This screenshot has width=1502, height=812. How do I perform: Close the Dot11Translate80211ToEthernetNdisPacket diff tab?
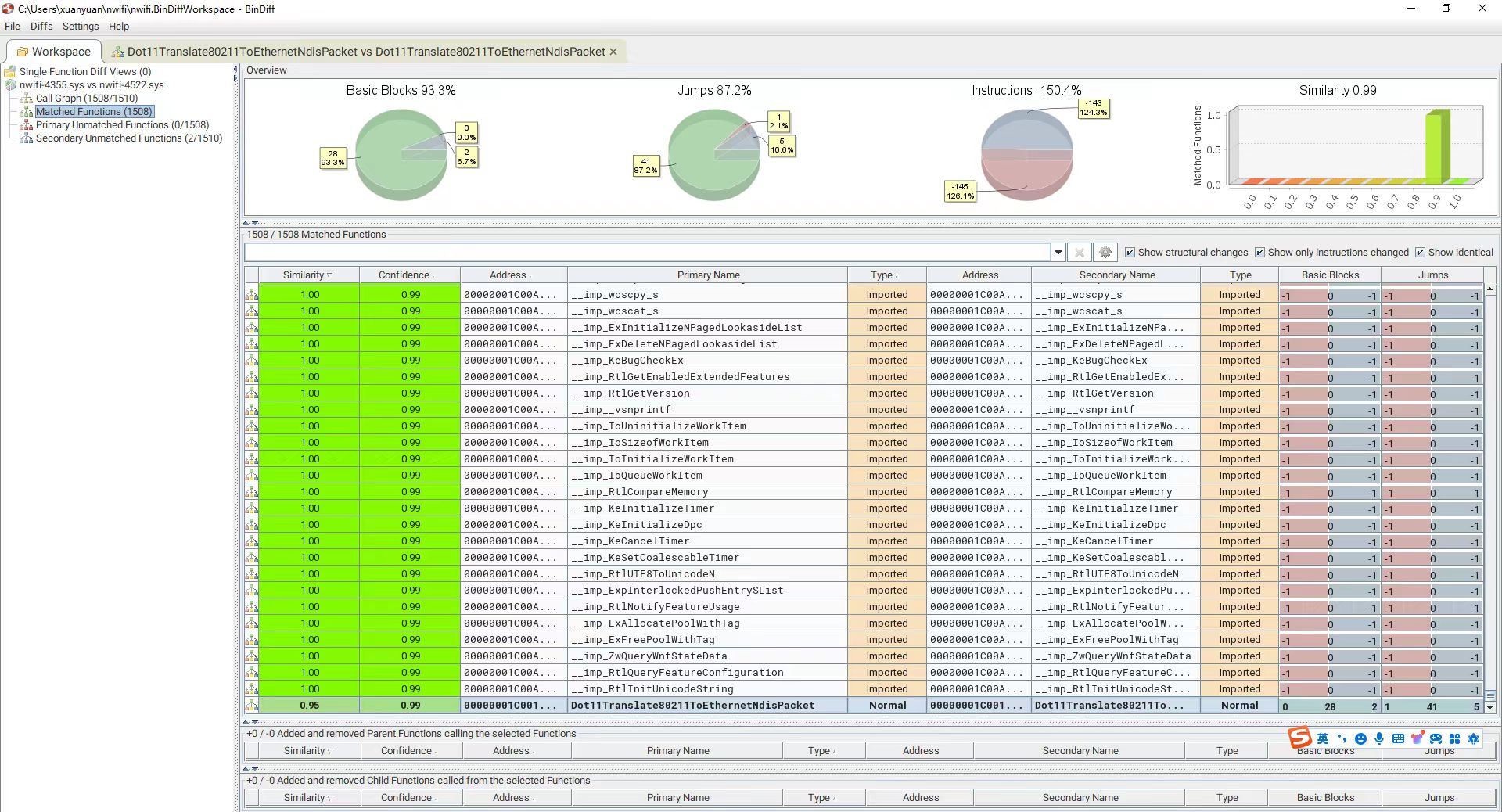[613, 52]
